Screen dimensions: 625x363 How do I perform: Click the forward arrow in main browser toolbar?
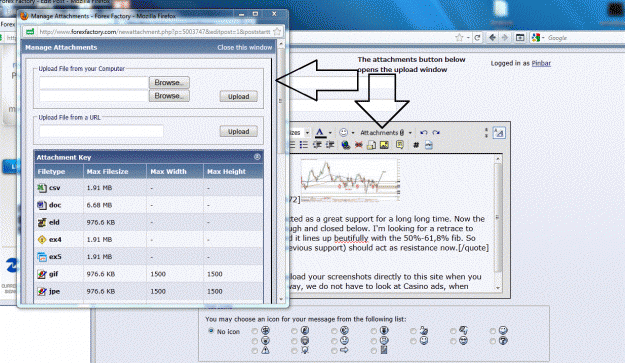[505, 37]
